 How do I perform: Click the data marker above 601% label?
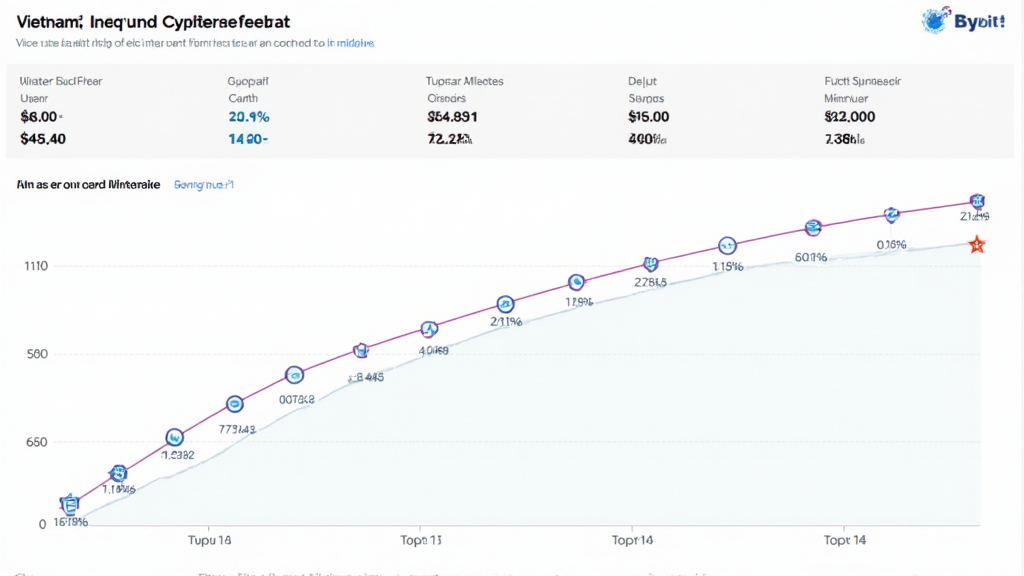(812, 228)
